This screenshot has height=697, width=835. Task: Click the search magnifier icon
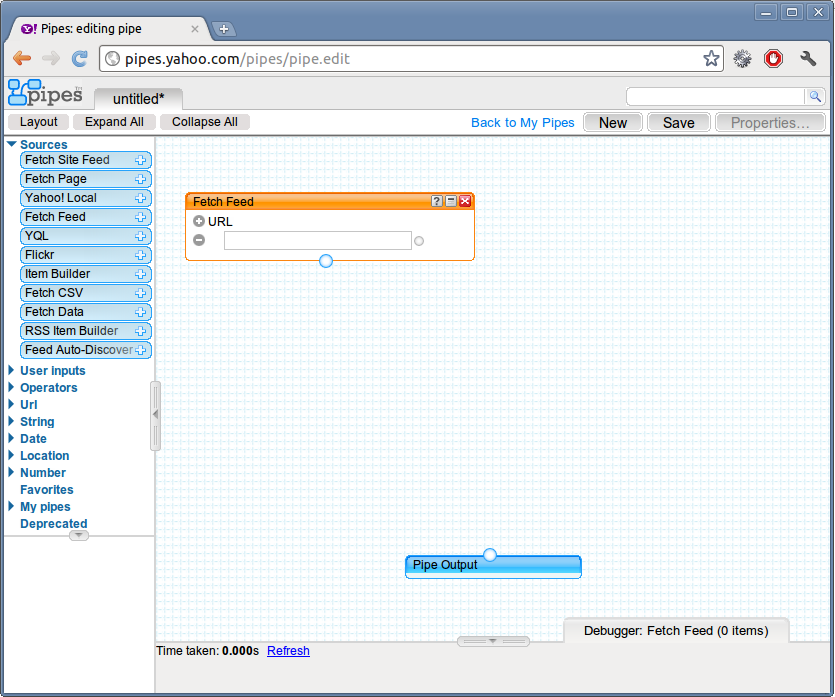[x=815, y=96]
